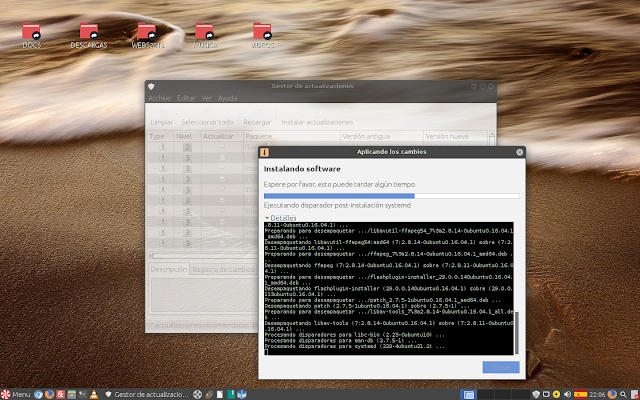Open the Ver menu
This screenshot has height=400, width=640.
[x=207, y=98]
